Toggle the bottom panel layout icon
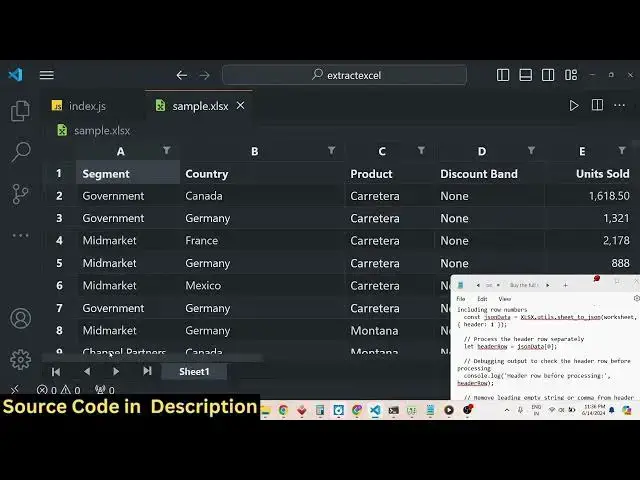 click(x=525, y=75)
